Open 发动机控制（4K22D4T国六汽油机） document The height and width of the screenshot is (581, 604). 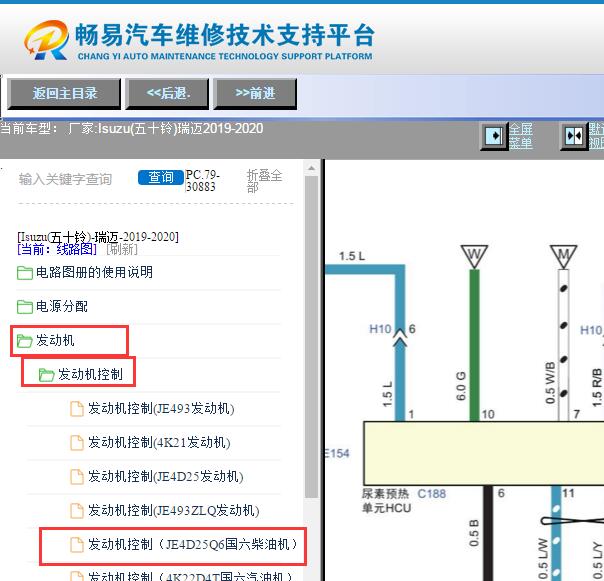[190, 576]
